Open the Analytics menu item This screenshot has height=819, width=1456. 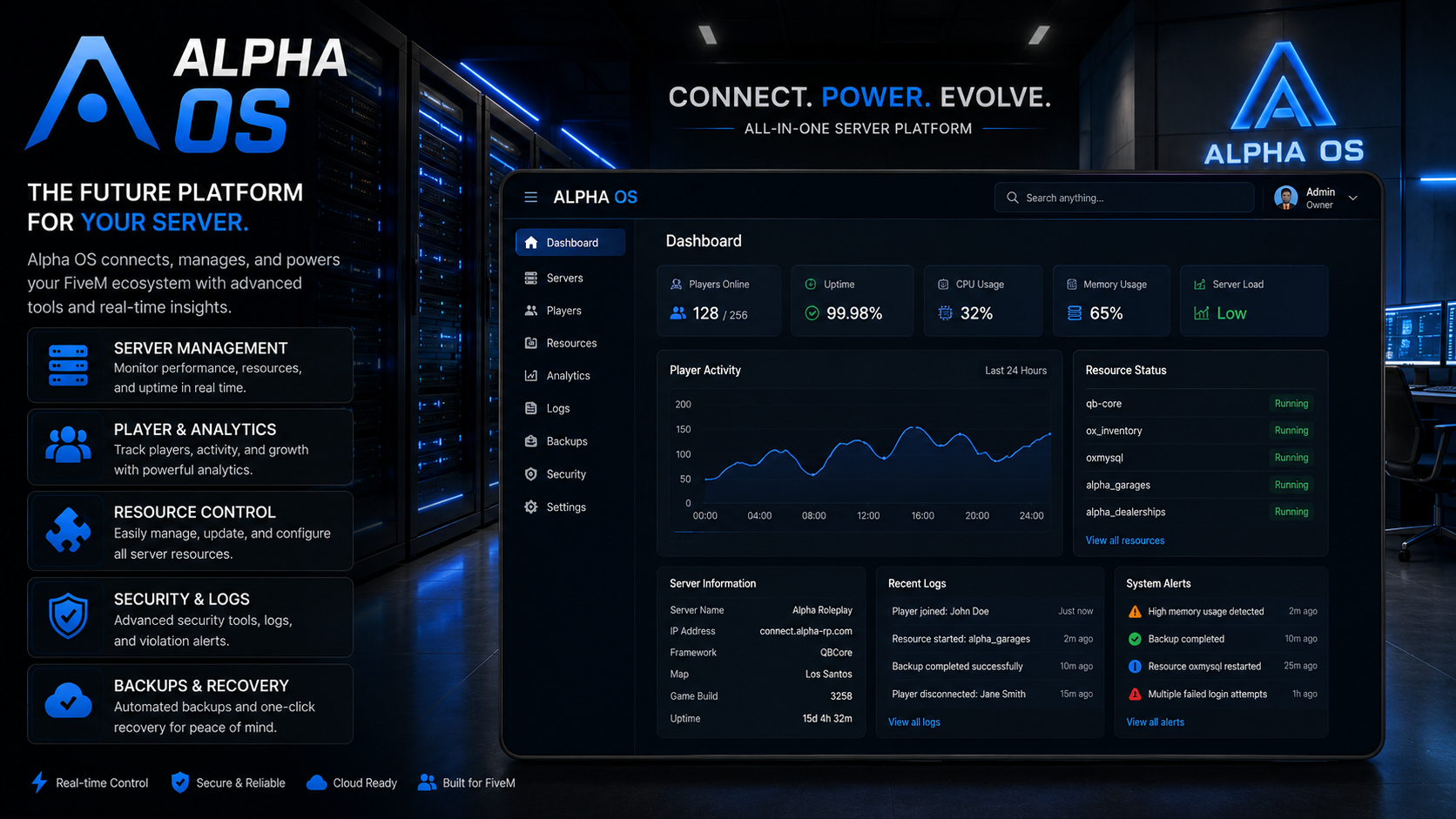click(x=570, y=376)
